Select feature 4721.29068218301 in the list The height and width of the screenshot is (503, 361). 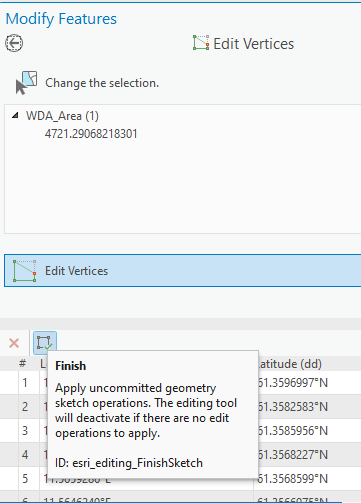91,134
